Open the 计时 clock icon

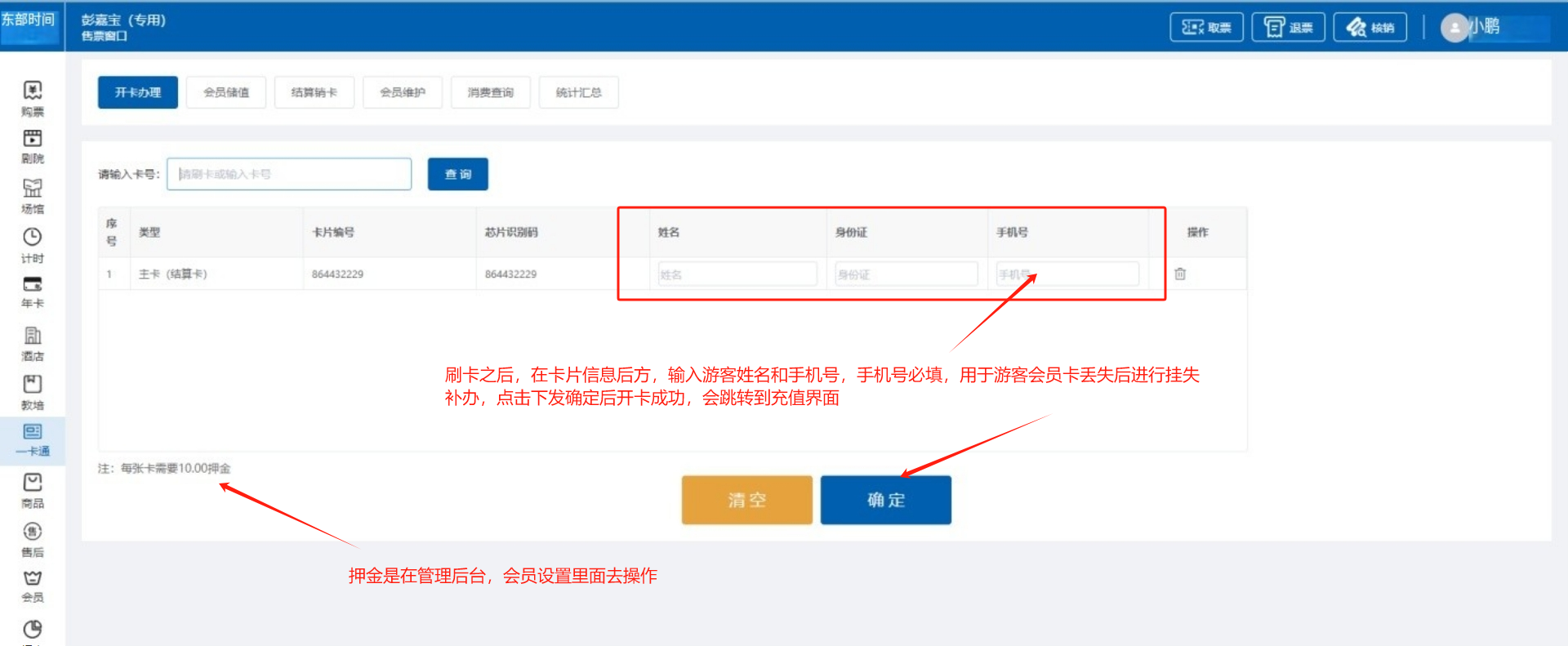coord(32,244)
